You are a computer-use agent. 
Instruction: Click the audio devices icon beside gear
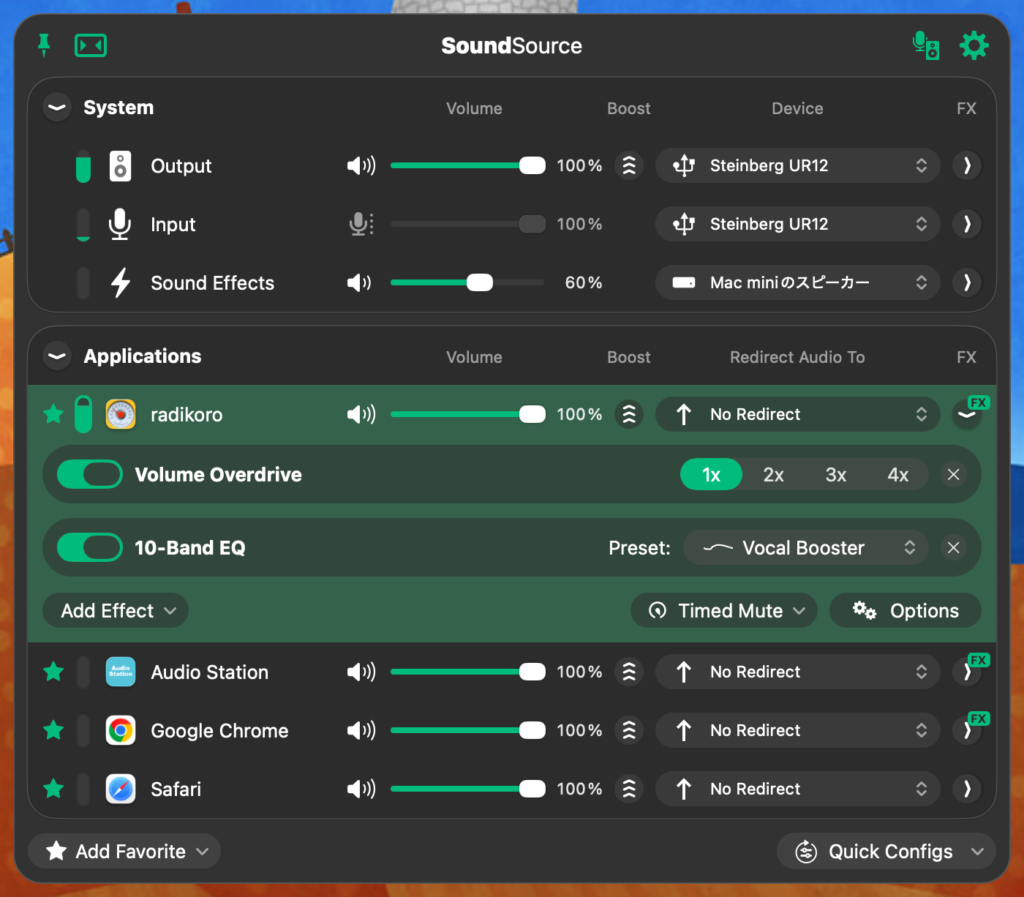pos(926,45)
